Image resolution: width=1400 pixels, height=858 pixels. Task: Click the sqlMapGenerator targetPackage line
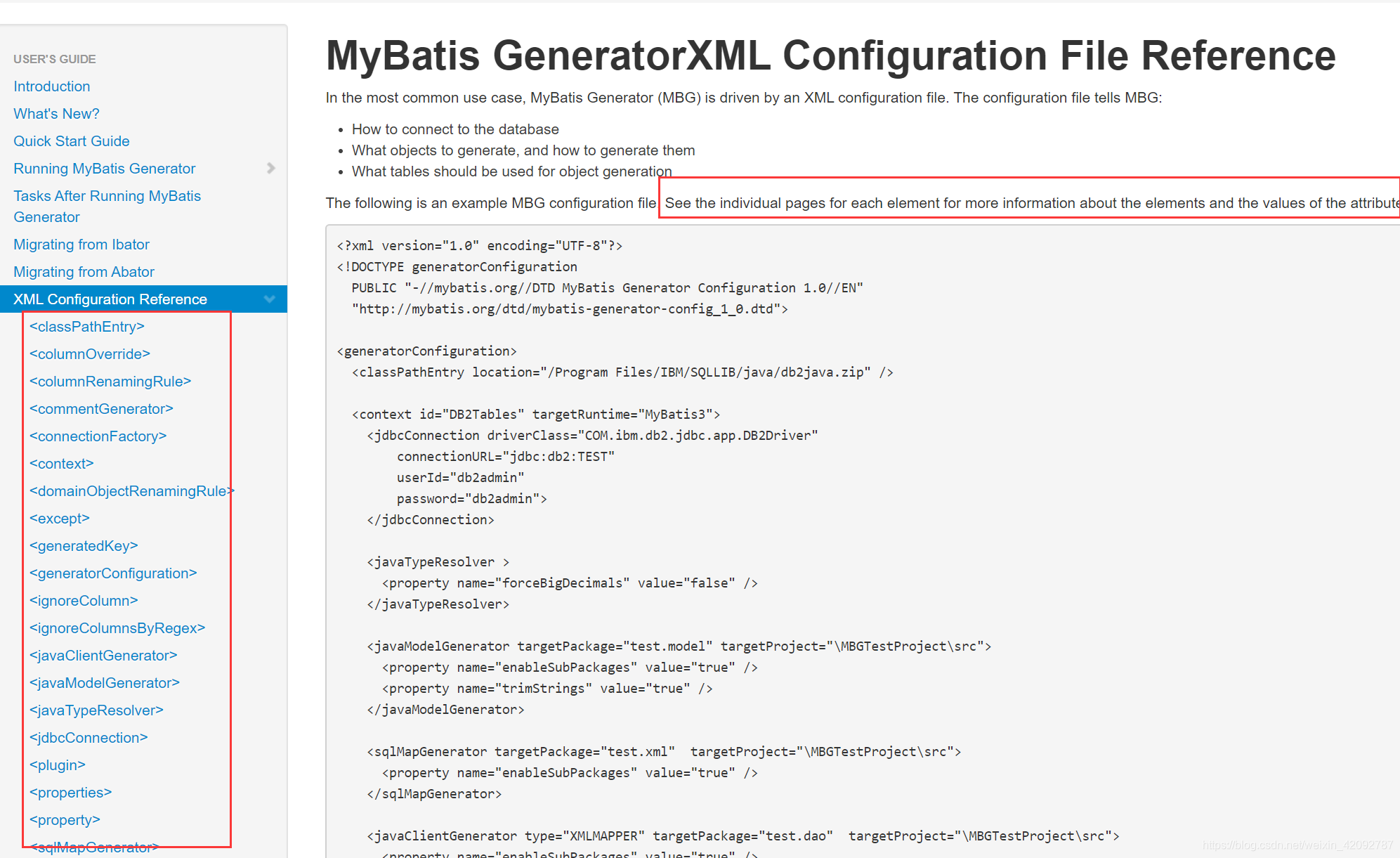[x=664, y=752]
